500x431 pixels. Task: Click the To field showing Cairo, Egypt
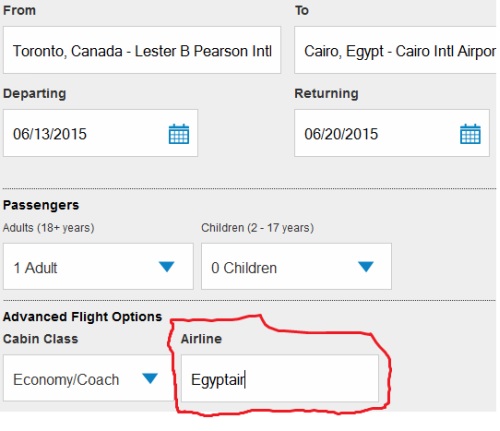395,50
